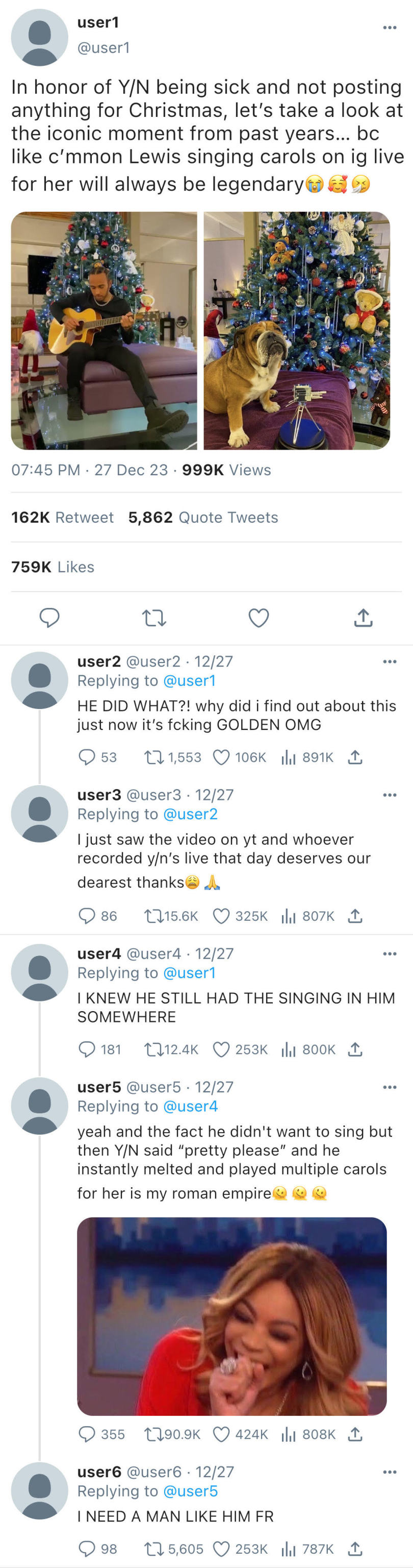Retweet the main tweet by user1
The image size is (413, 1568).
pos(154,619)
